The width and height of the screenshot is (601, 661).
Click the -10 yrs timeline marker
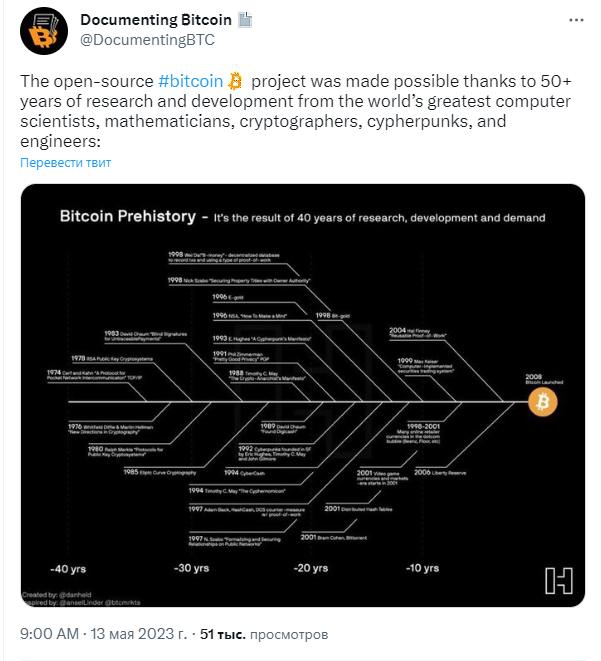click(422, 568)
